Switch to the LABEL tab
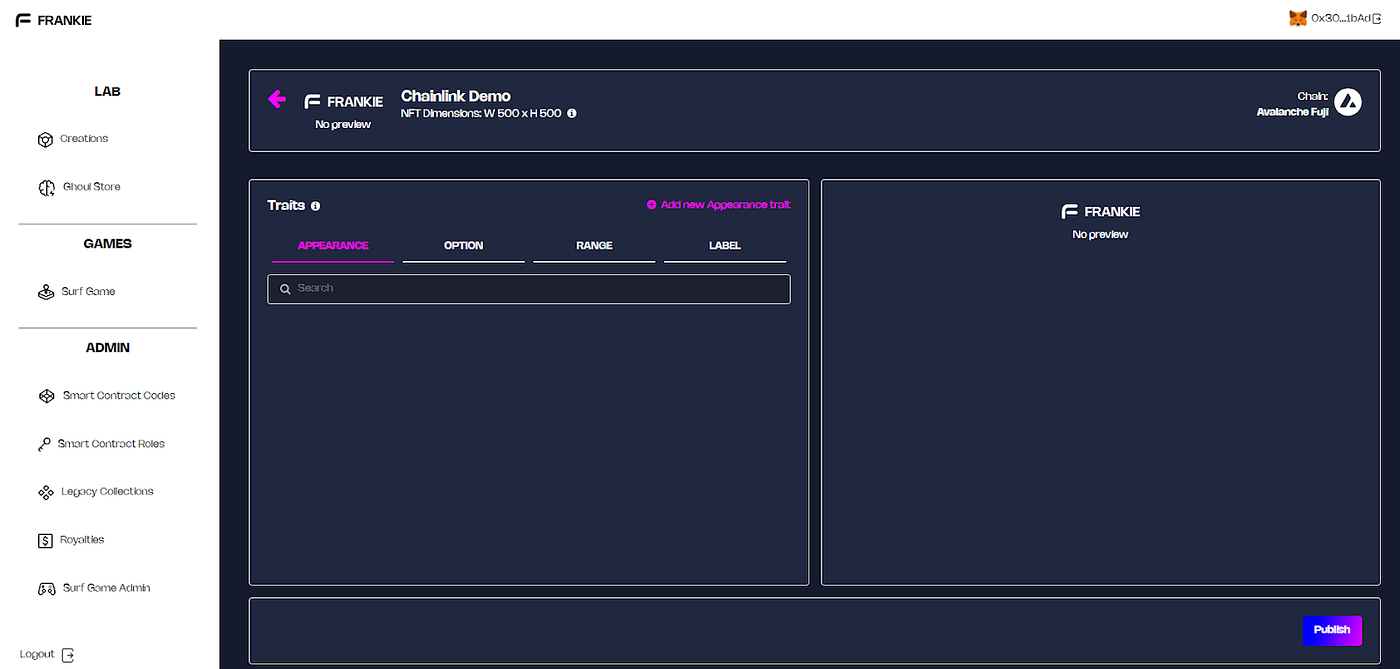This screenshot has width=1400, height=669. pos(725,246)
